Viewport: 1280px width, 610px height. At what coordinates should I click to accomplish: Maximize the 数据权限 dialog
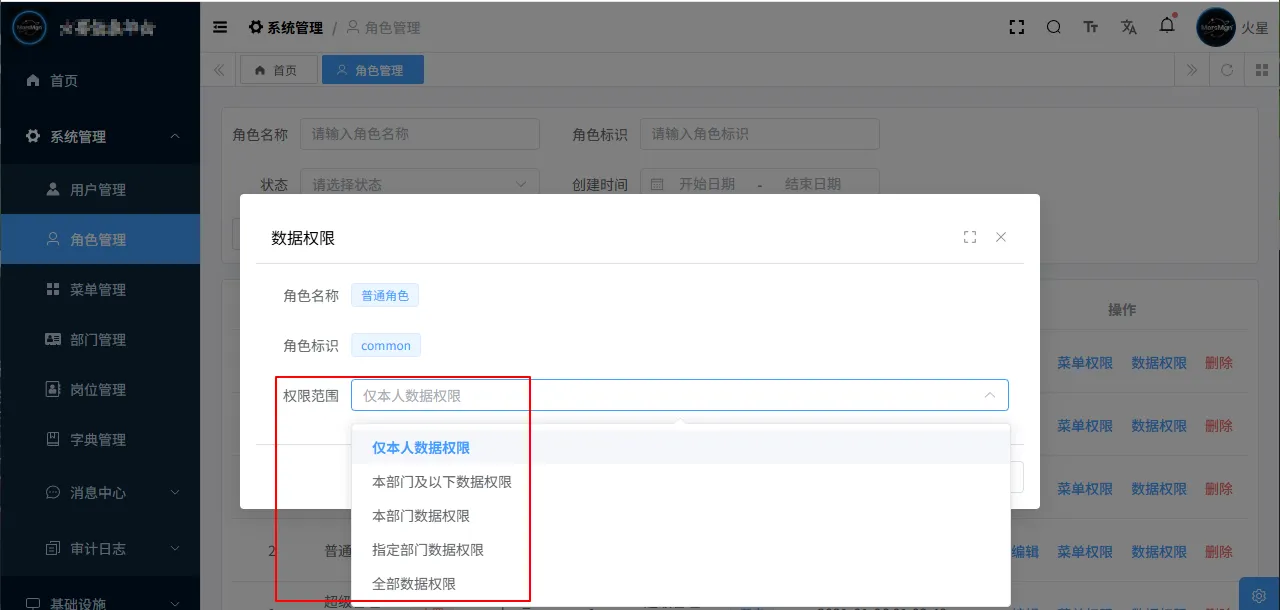click(x=970, y=237)
